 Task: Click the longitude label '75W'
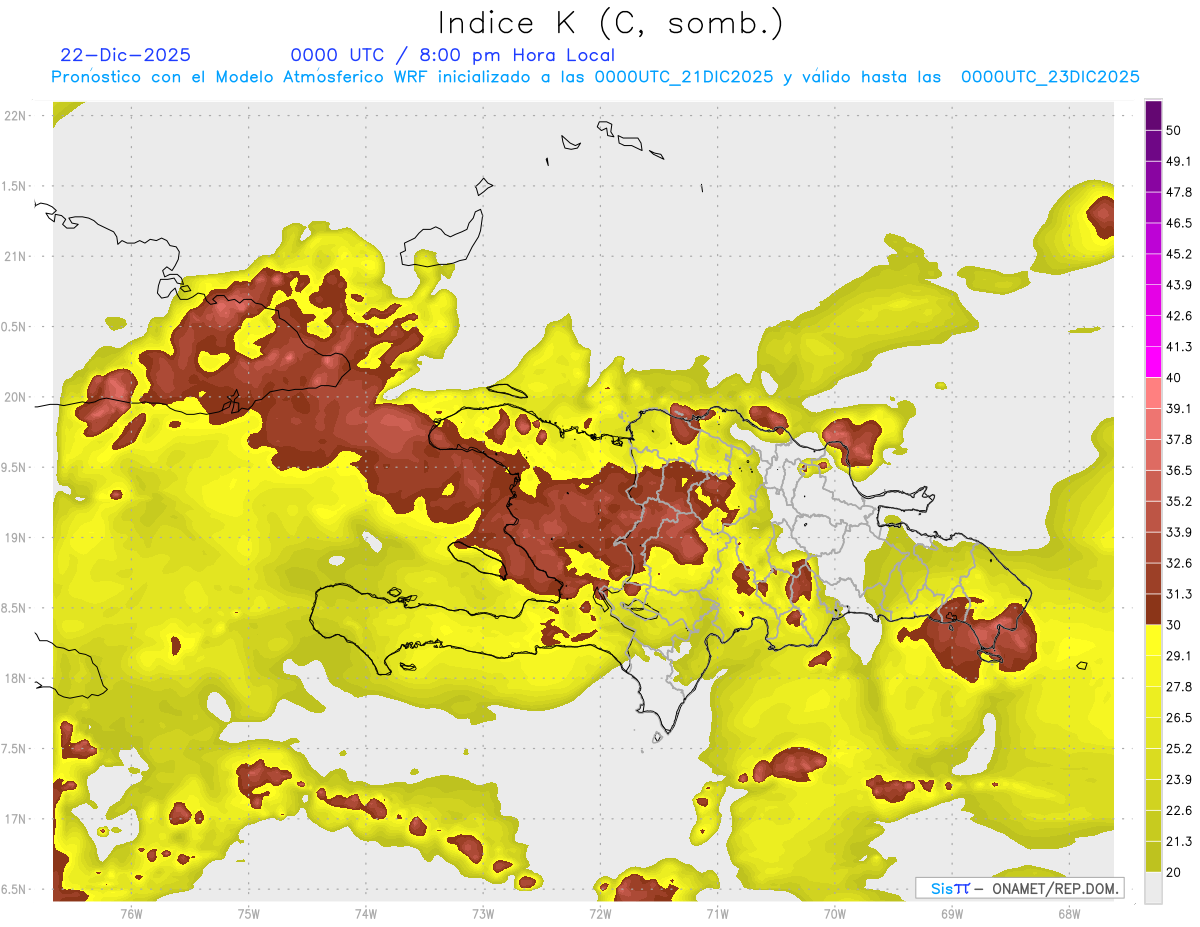[x=248, y=914]
